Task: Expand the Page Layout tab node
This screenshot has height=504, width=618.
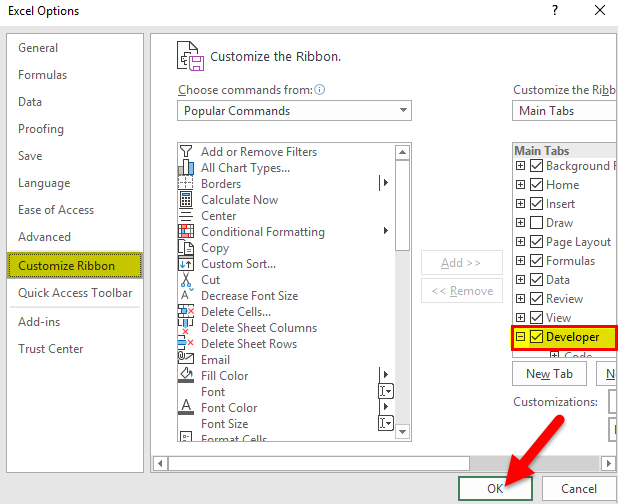Action: pos(520,241)
